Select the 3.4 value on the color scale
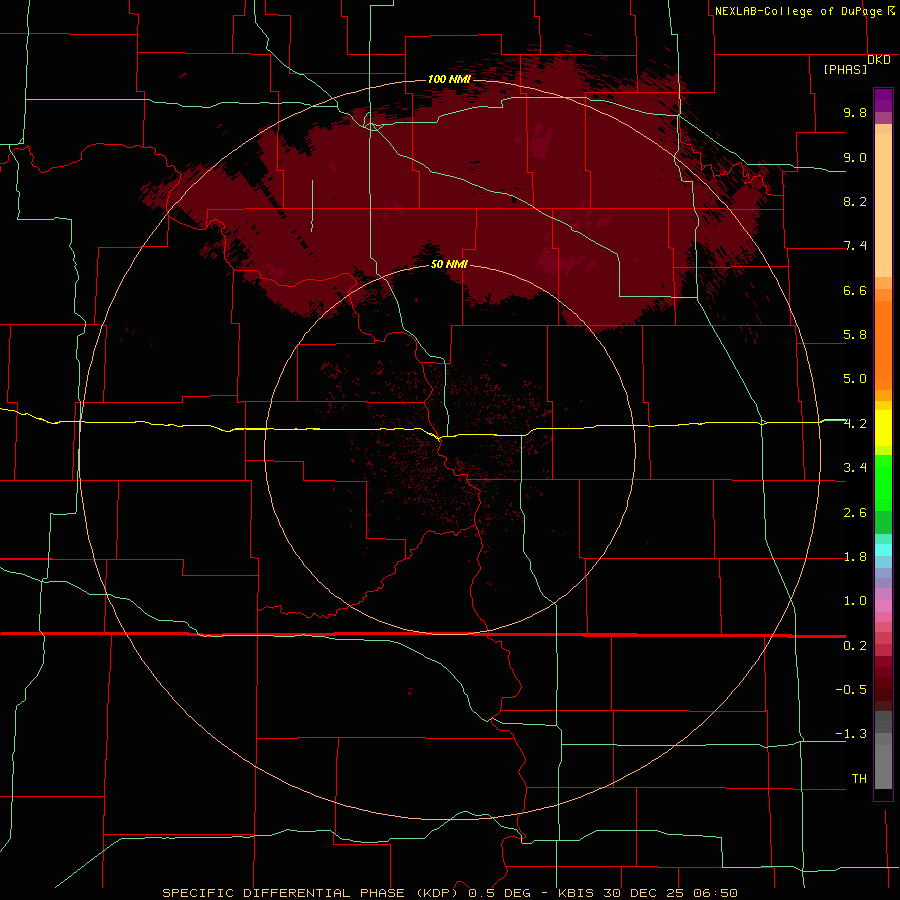900x900 pixels. pos(855,468)
